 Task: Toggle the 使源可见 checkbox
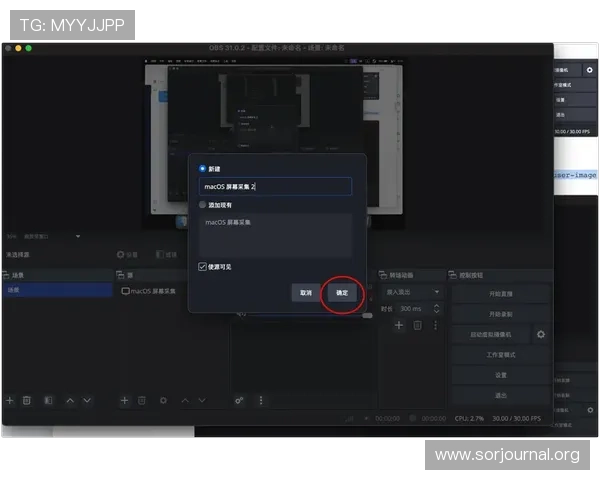(203, 267)
